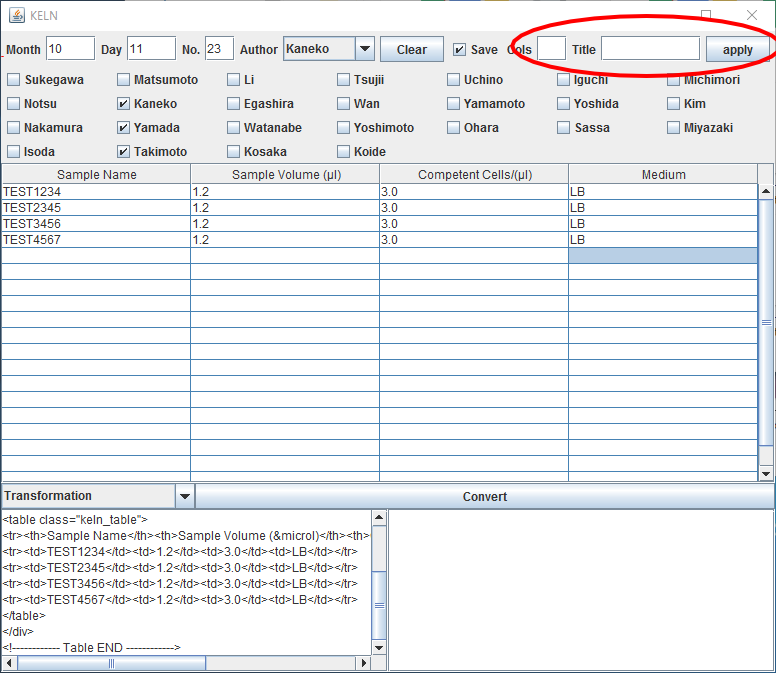Click the Convert button
The image size is (776, 673).
click(x=485, y=496)
